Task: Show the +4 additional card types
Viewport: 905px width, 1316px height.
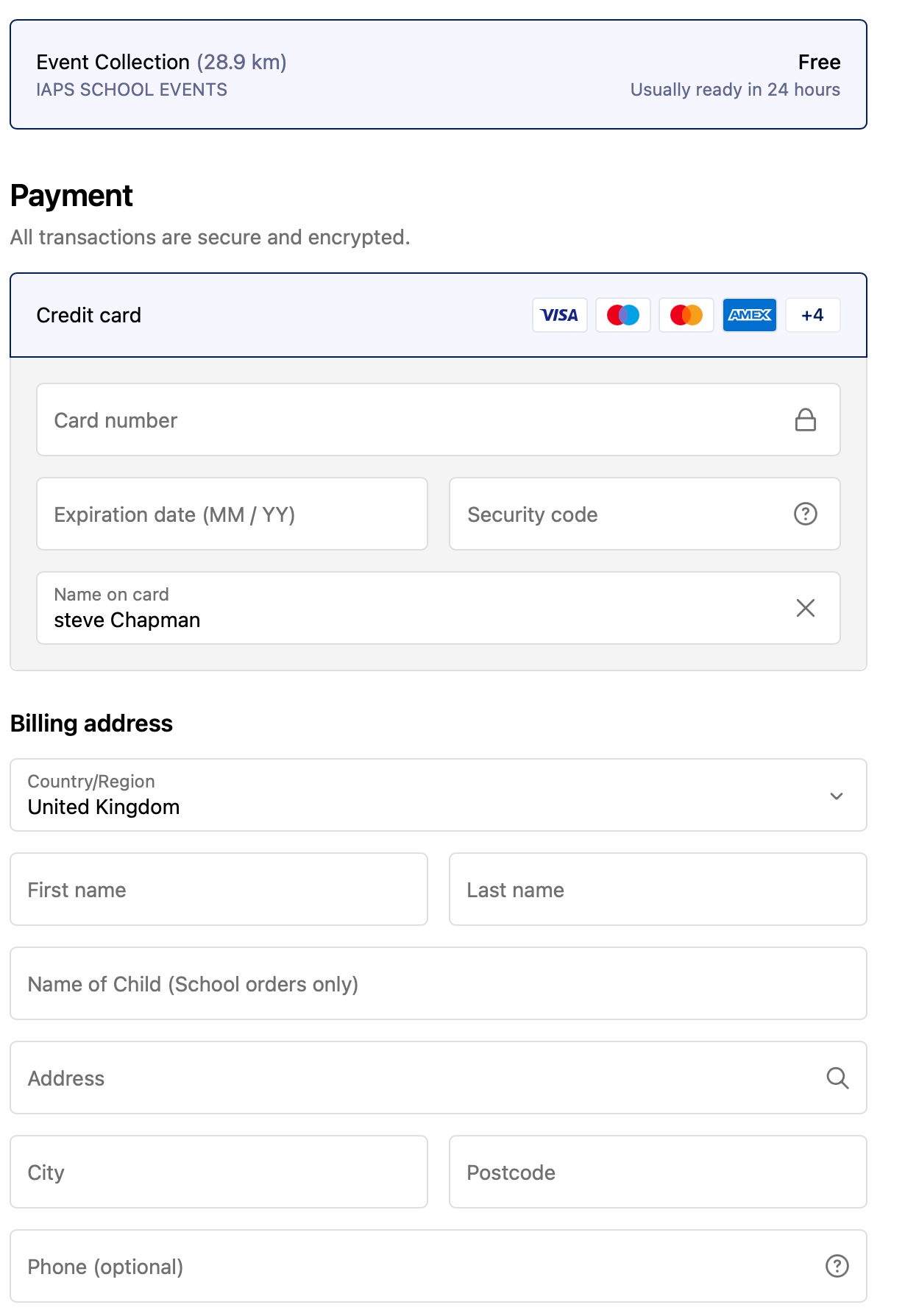Action: 812,315
